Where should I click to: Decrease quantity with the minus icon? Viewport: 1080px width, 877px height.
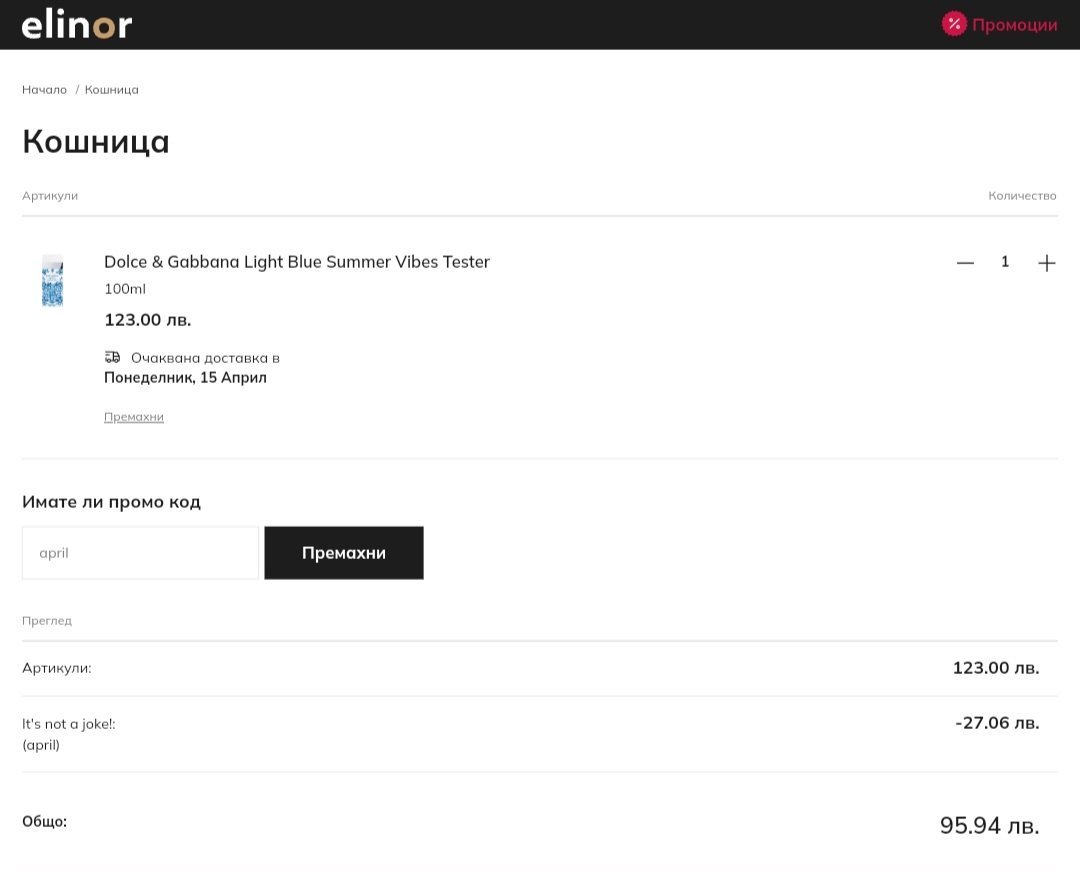pos(965,263)
